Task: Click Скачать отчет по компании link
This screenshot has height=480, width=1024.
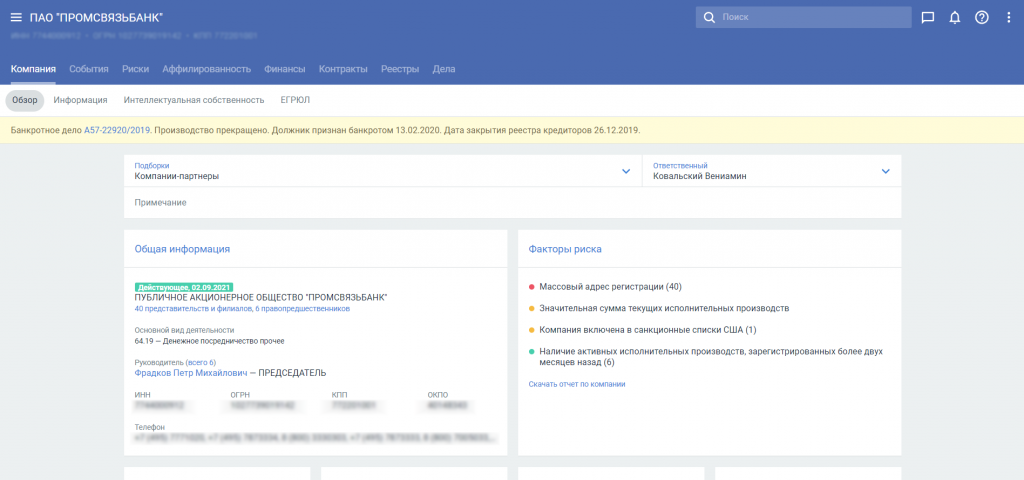Action: click(577, 385)
